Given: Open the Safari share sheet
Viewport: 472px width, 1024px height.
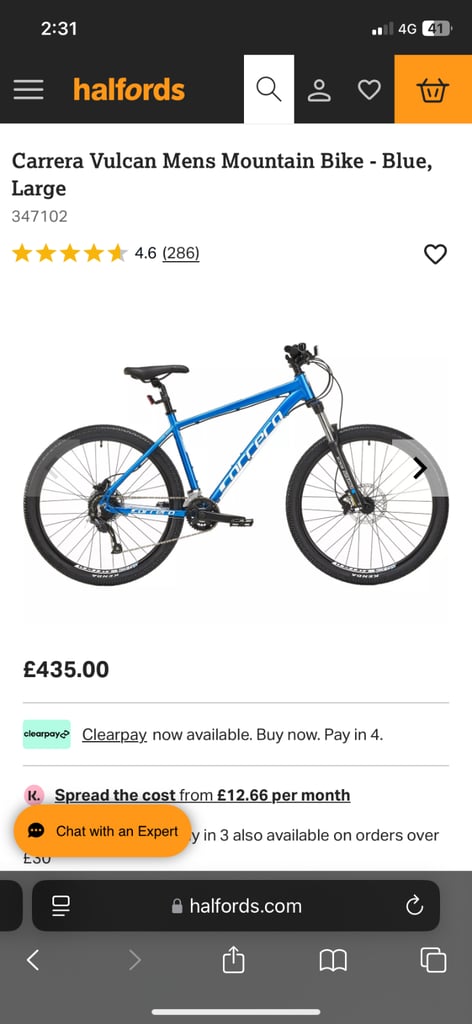Looking at the screenshot, I should tap(233, 959).
